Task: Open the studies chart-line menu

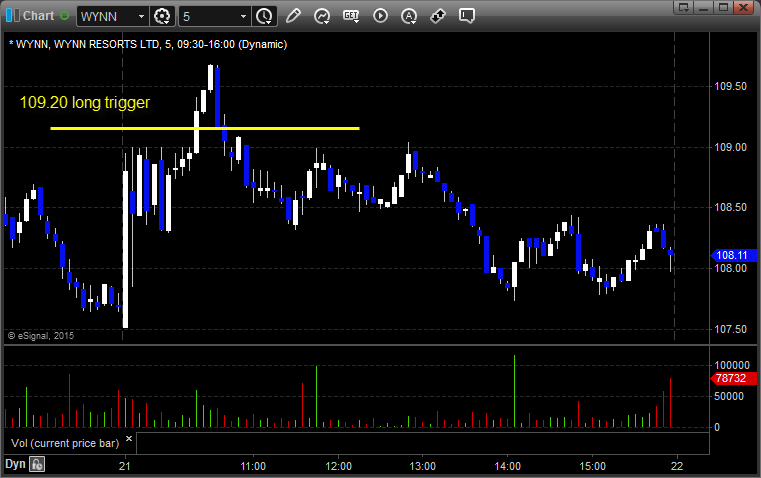Action: [x=321, y=16]
